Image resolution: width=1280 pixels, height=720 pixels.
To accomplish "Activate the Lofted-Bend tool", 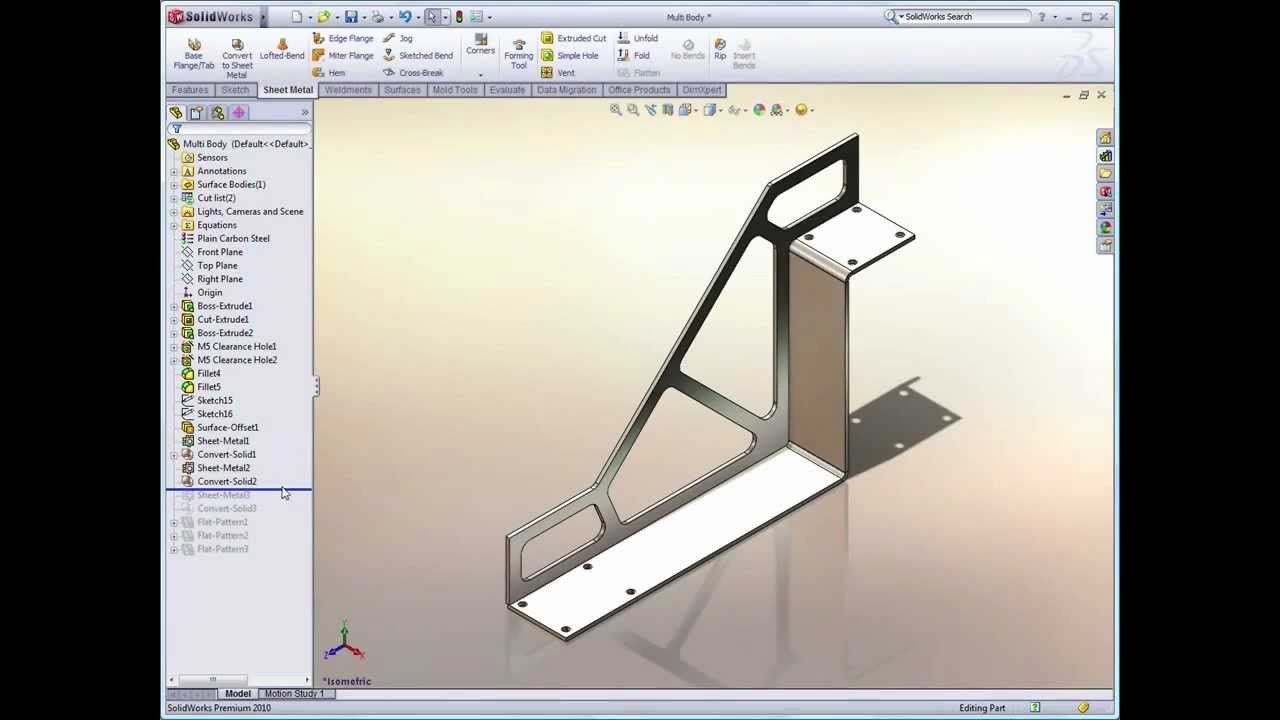I will (x=282, y=50).
